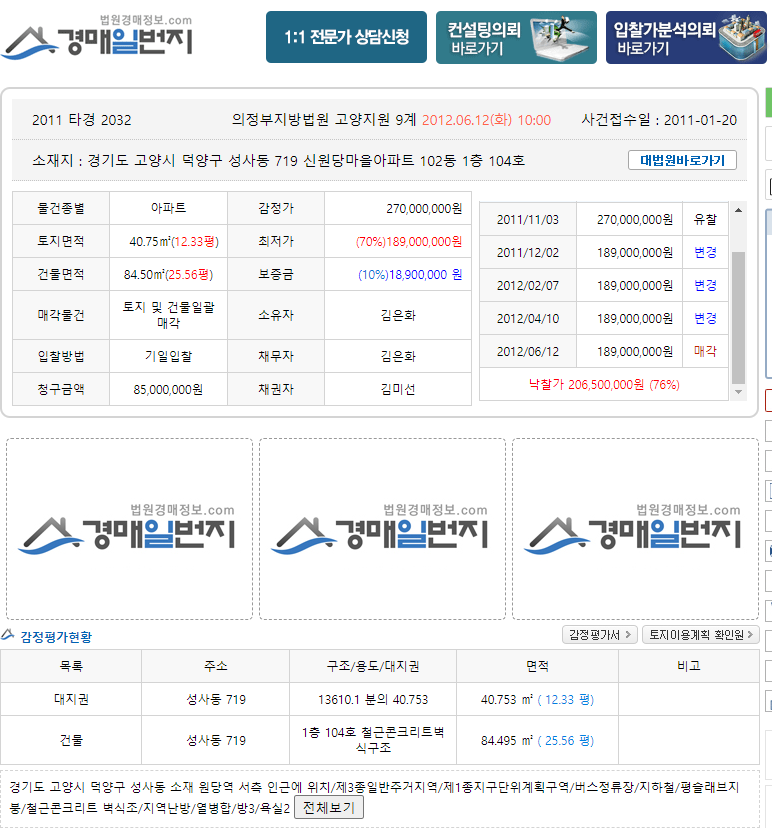Open the first property photo thumbnail
The height and width of the screenshot is (828, 772).
click(129, 529)
